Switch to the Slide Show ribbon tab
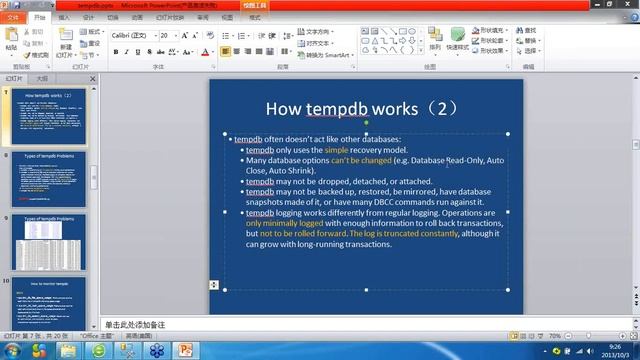The height and width of the screenshot is (360, 640). coord(170,18)
